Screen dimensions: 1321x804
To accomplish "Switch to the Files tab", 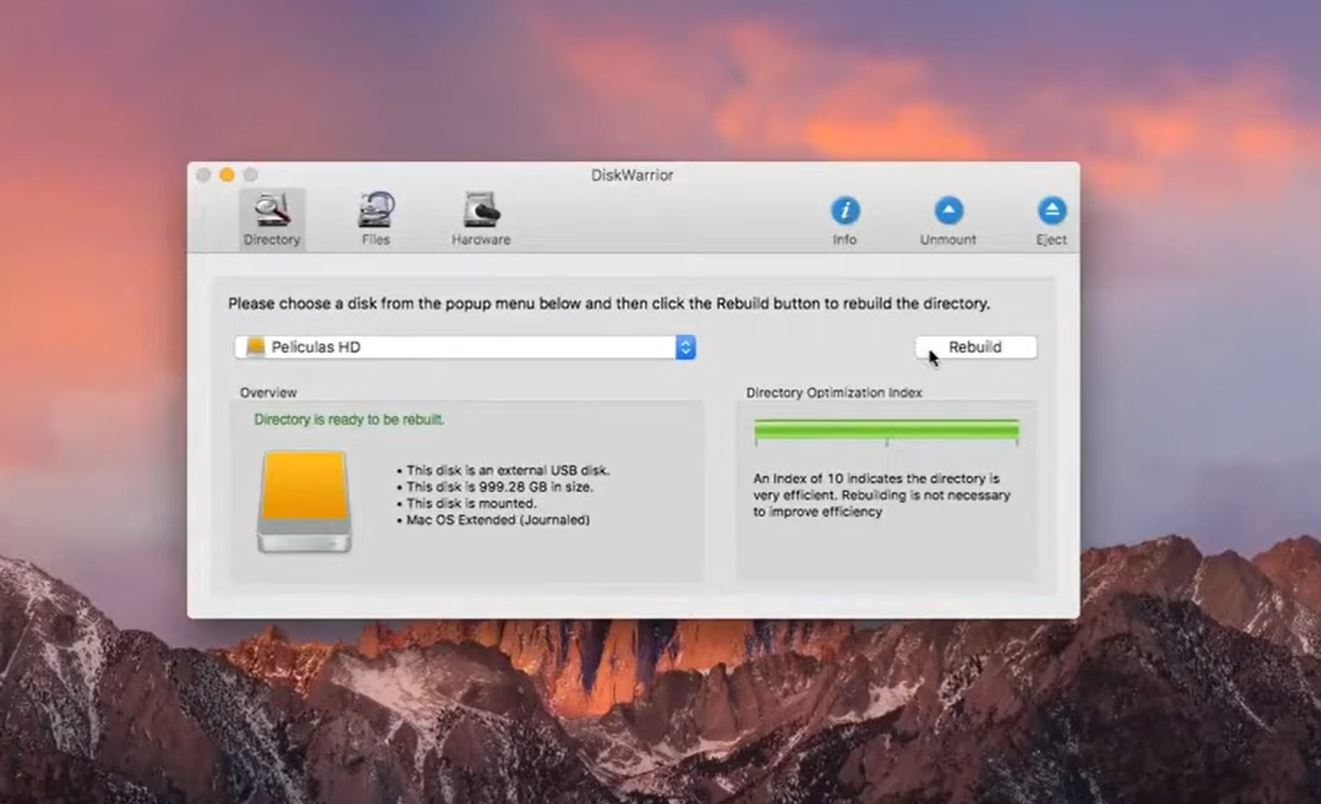I will [x=376, y=219].
